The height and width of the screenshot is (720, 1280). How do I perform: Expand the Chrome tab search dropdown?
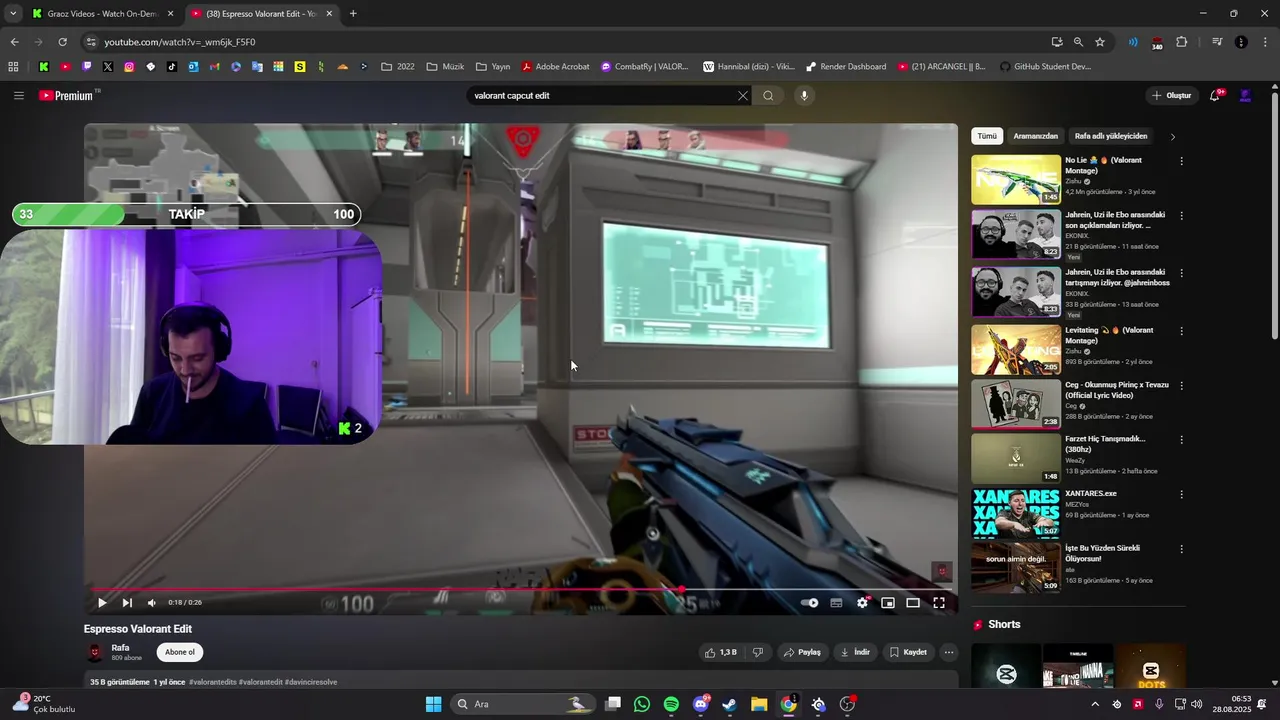(x=13, y=14)
